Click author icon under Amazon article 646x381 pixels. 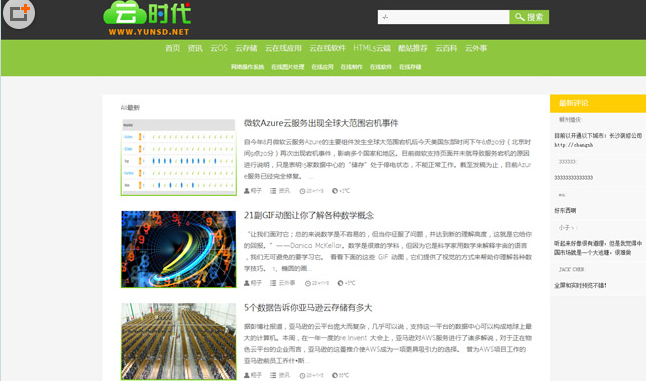coord(247,375)
